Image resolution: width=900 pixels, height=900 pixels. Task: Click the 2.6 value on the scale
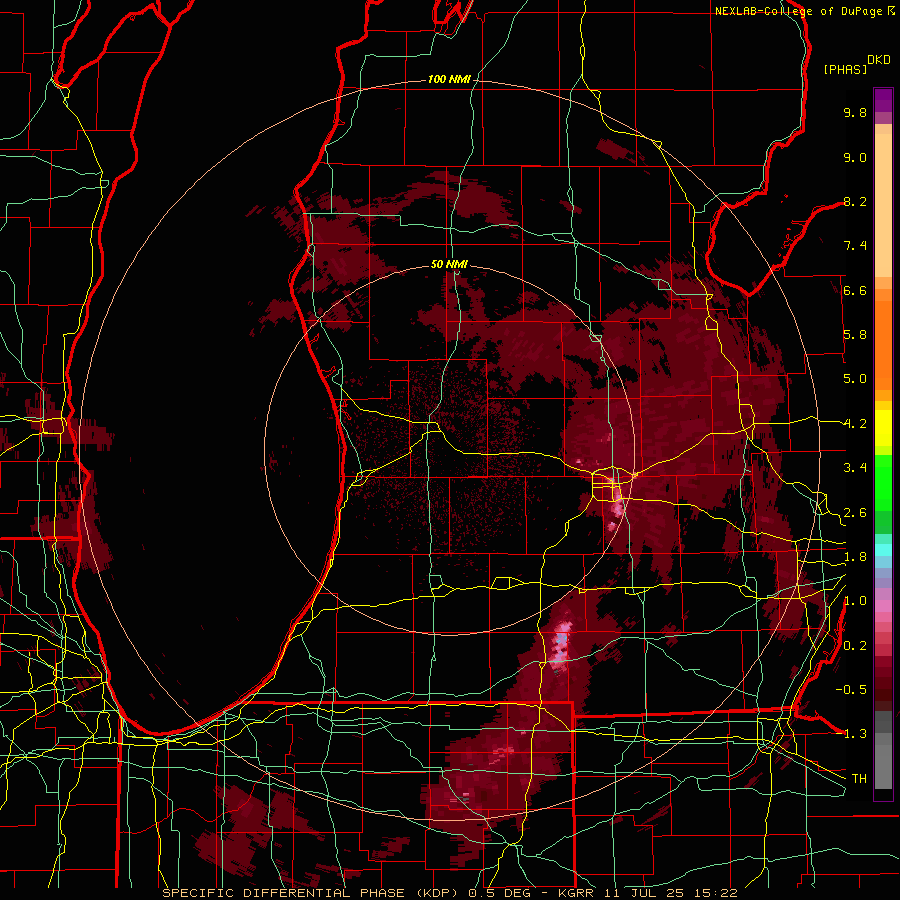[x=855, y=513]
